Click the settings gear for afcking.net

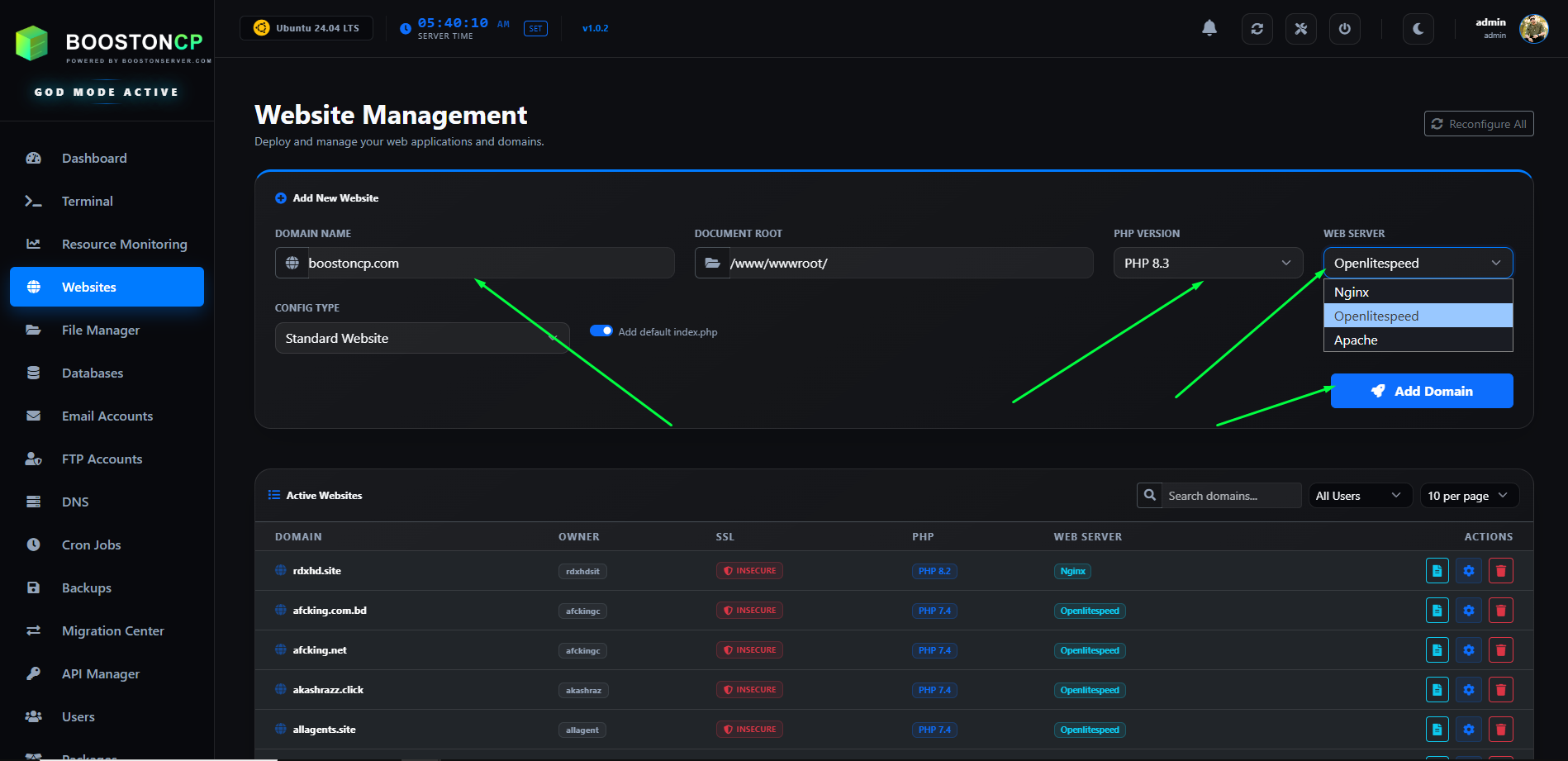[1468, 649]
